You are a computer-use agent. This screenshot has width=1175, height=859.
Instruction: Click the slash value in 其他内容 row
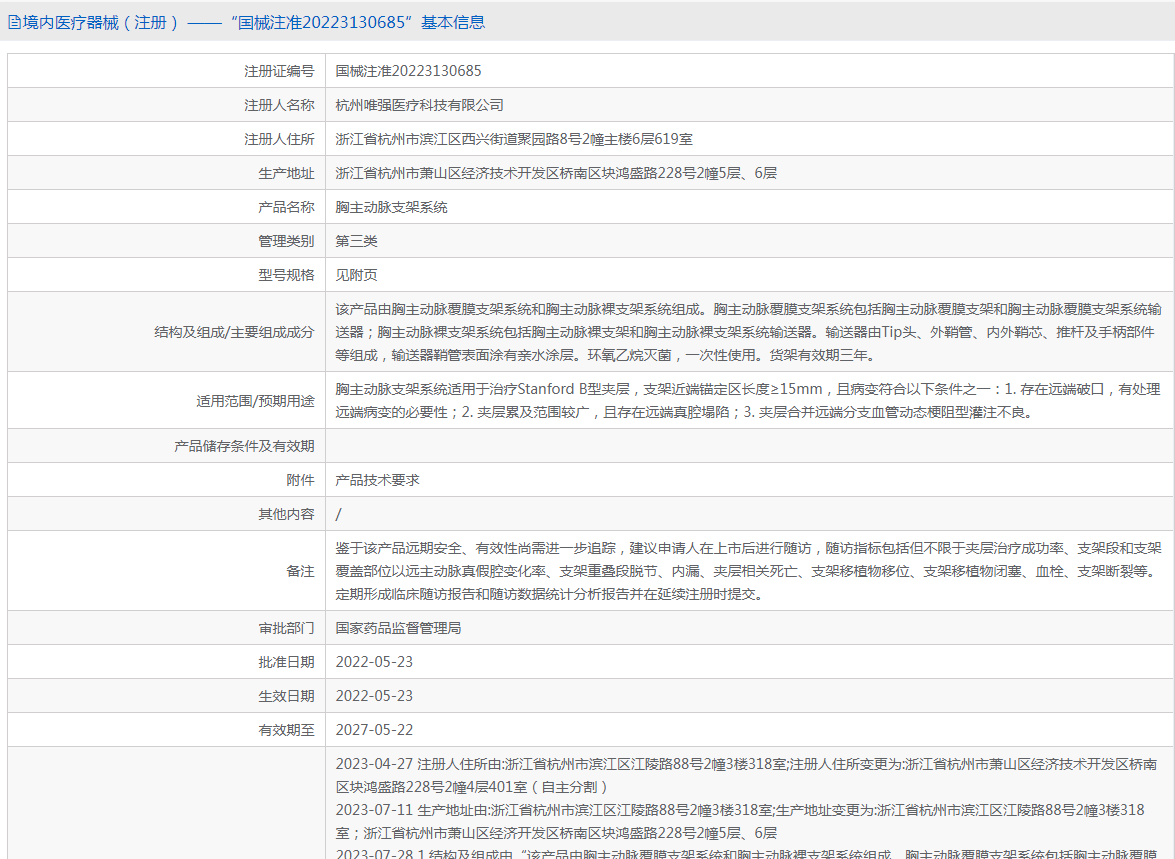(x=339, y=514)
